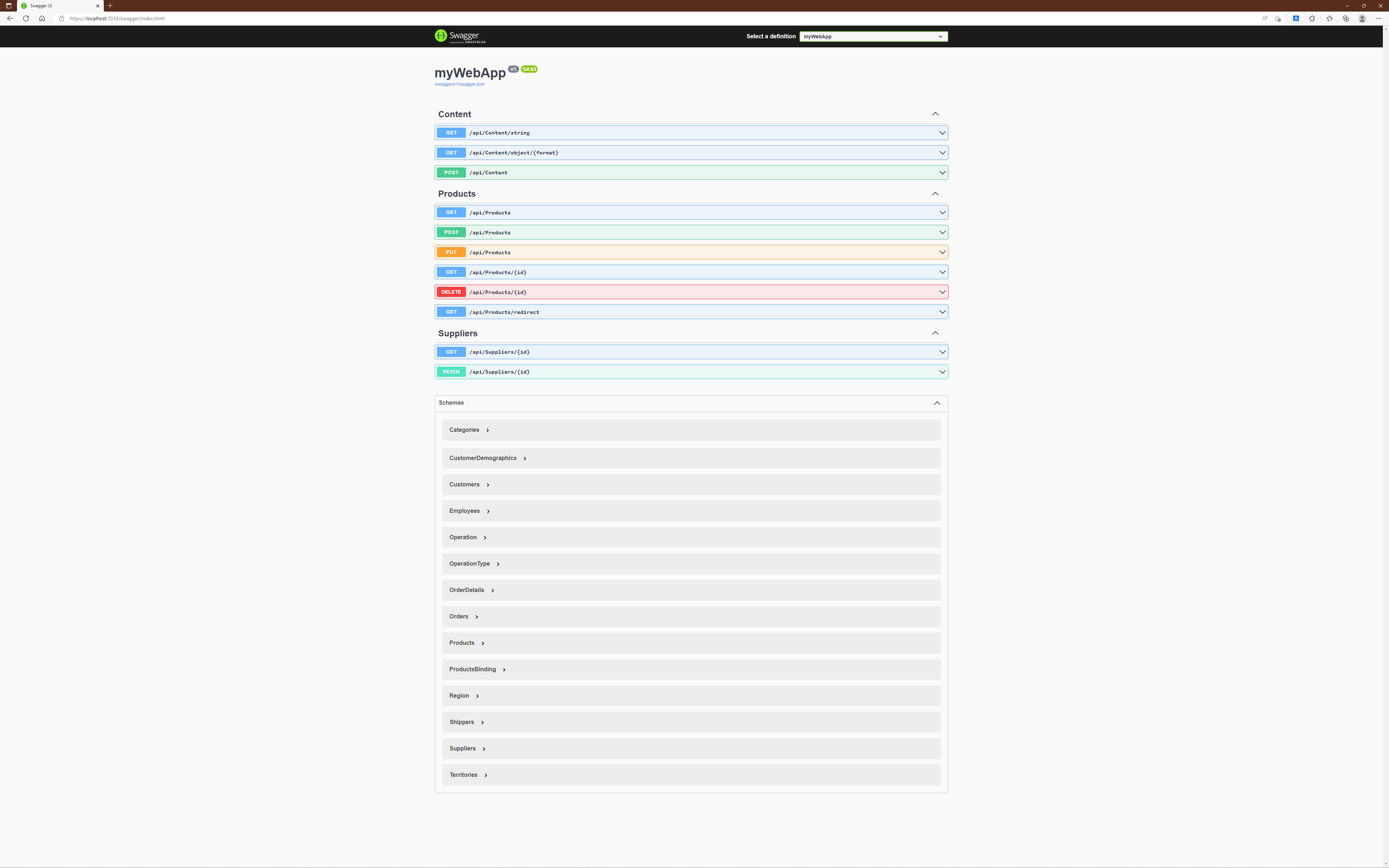Open the Read aloud icon in address bar
Image resolution: width=1389 pixels, height=868 pixels.
pos(1264,18)
